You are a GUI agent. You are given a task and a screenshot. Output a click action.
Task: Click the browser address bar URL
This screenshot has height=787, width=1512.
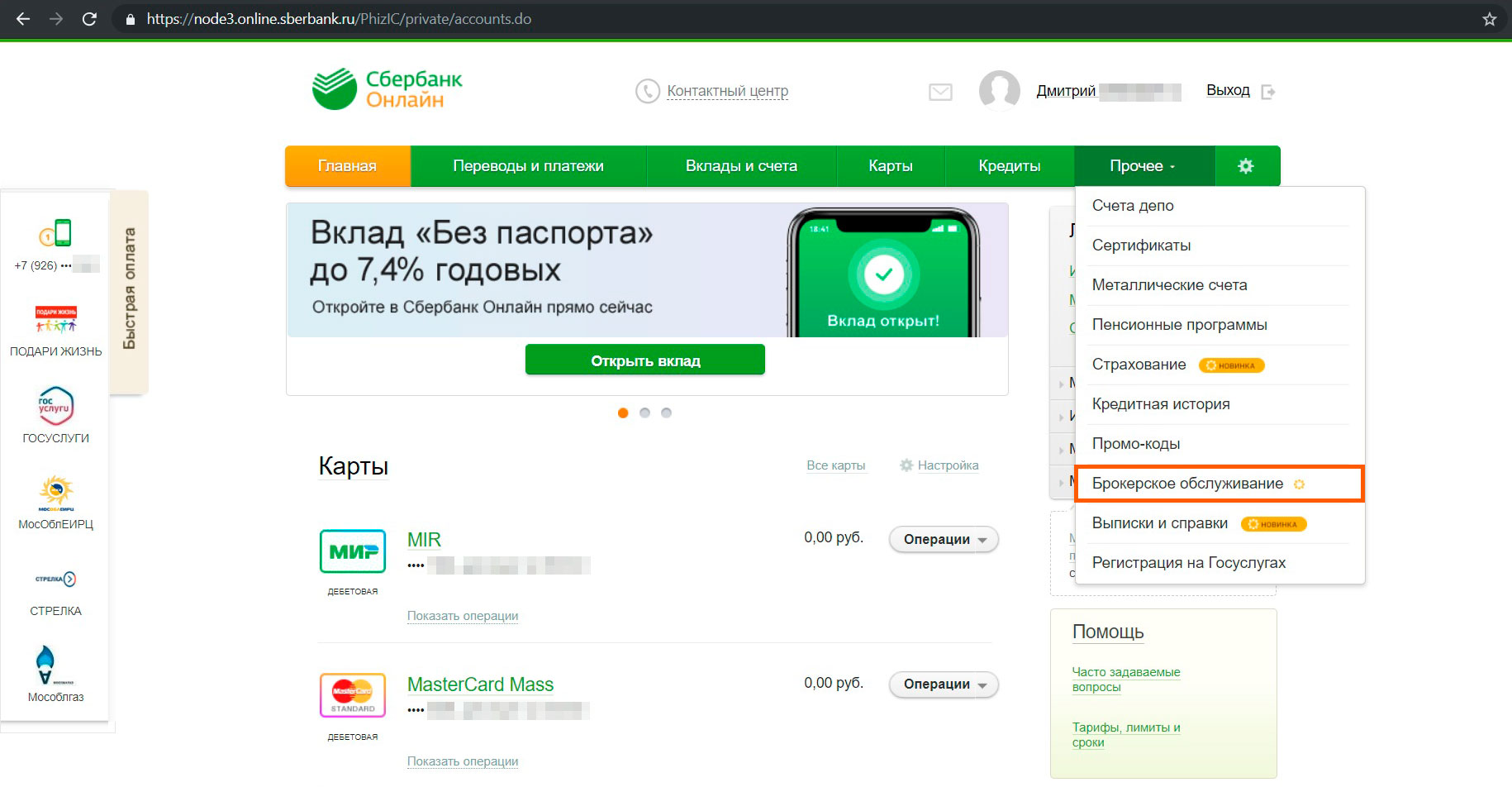pyautogui.click(x=339, y=19)
